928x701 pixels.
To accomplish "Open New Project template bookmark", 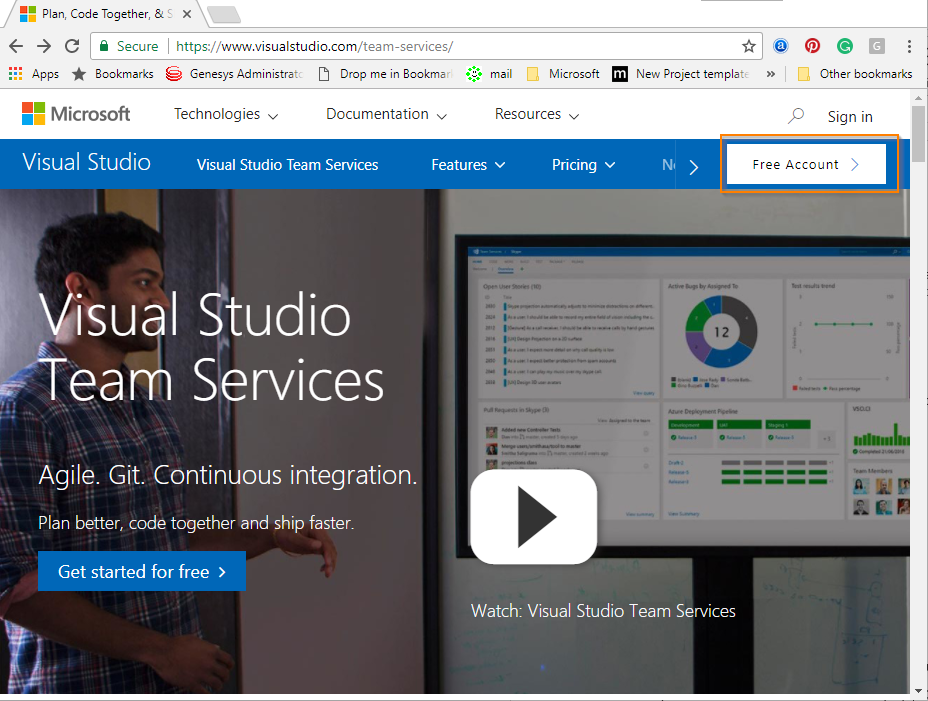I will [681, 74].
